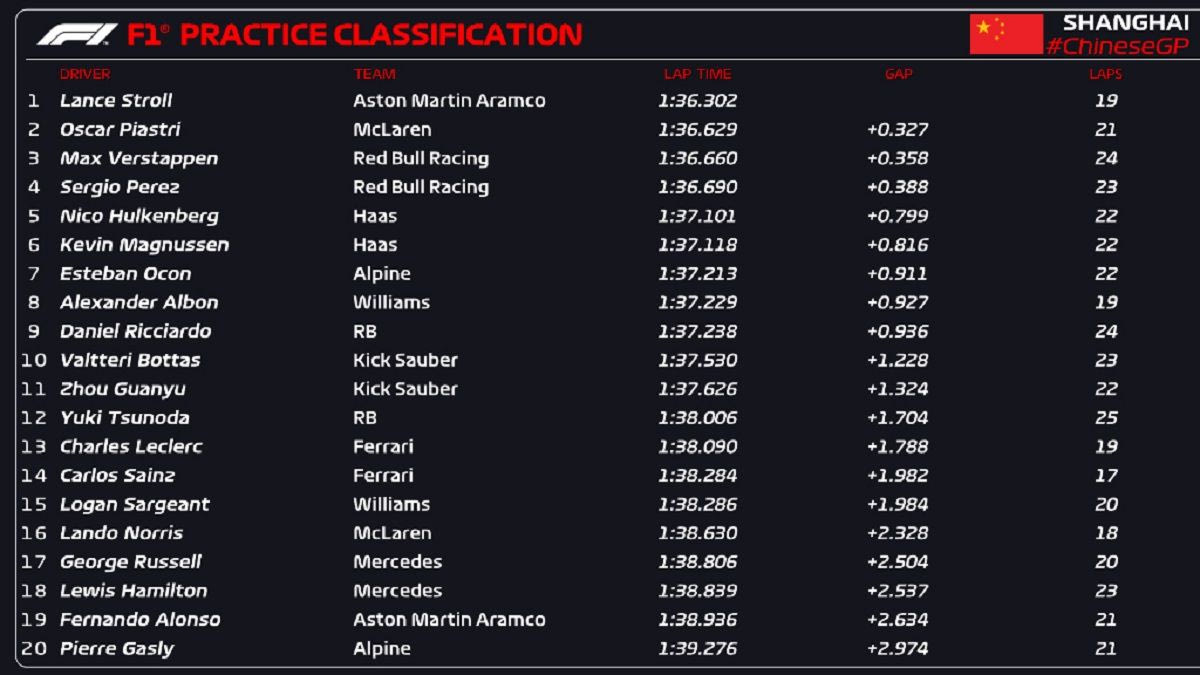Select driver Lance Stroll
Image resolution: width=1200 pixels, height=675 pixels.
point(116,101)
